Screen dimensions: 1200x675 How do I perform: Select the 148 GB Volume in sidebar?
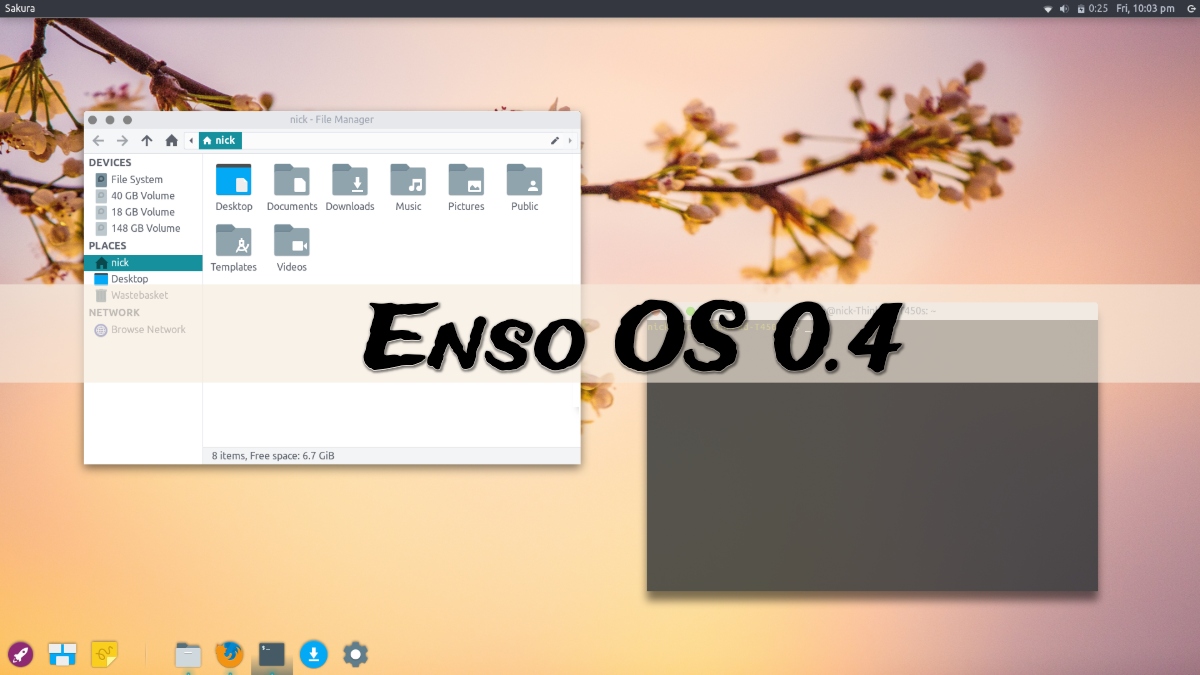(x=145, y=228)
